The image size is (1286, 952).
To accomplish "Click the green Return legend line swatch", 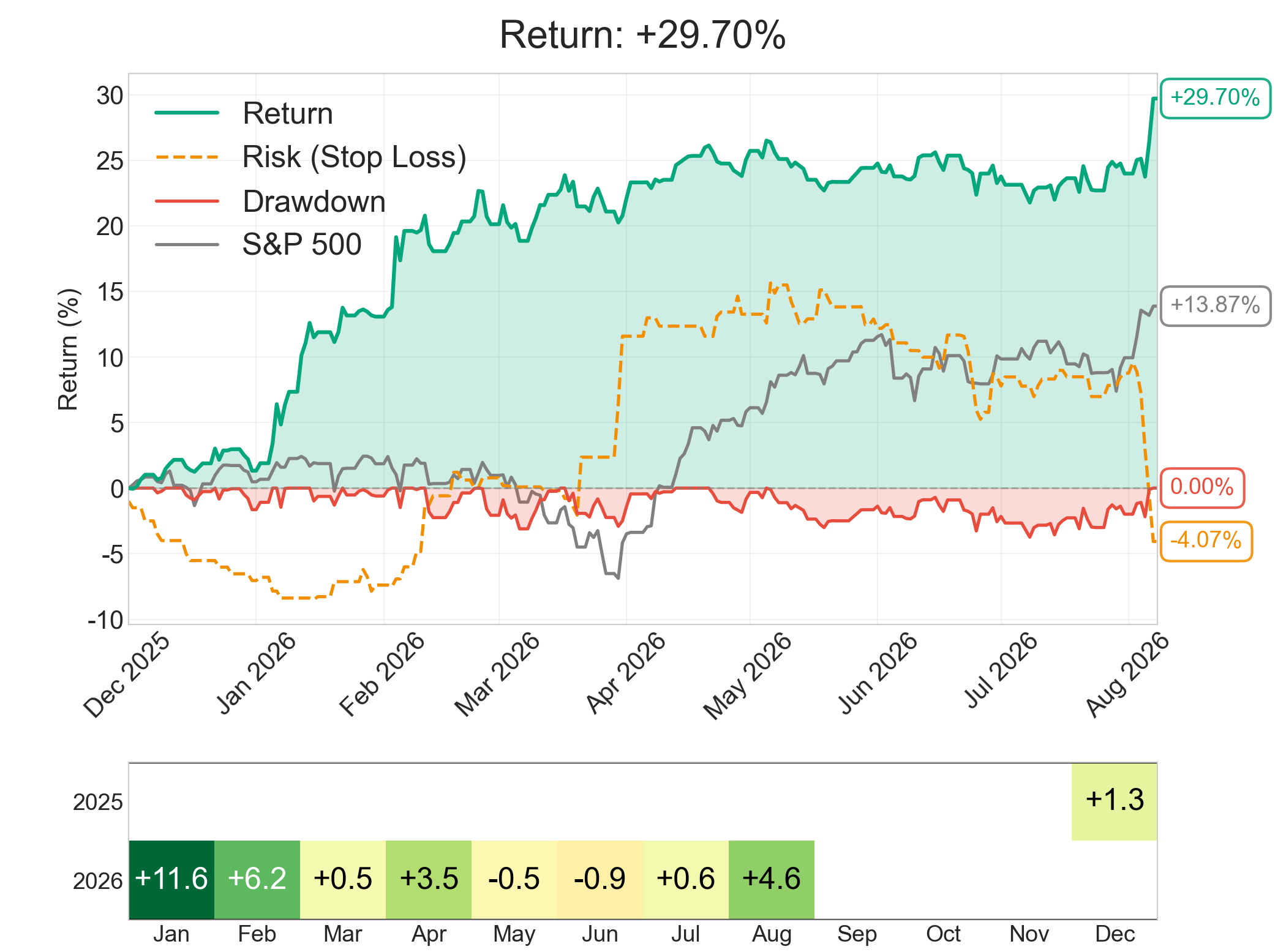I will tap(187, 113).
